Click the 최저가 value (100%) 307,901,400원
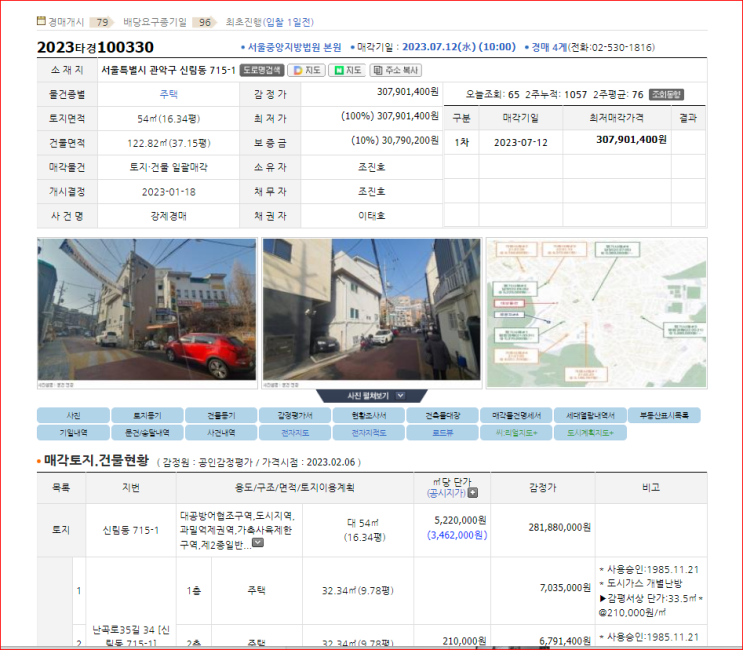 coord(390,116)
